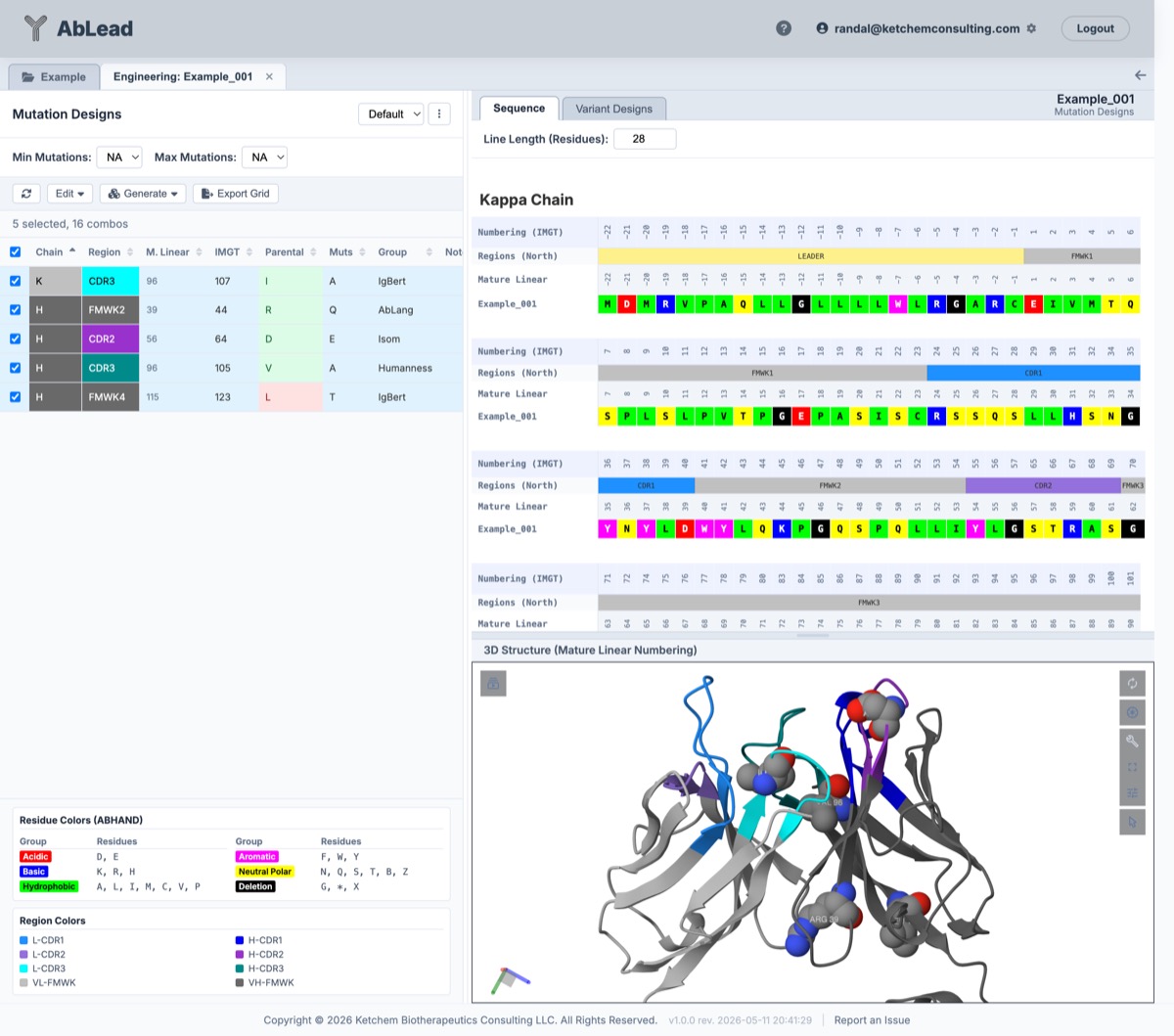This screenshot has width=1174, height=1036.
Task: Sort by Muts column sort icon
Action: [363, 252]
